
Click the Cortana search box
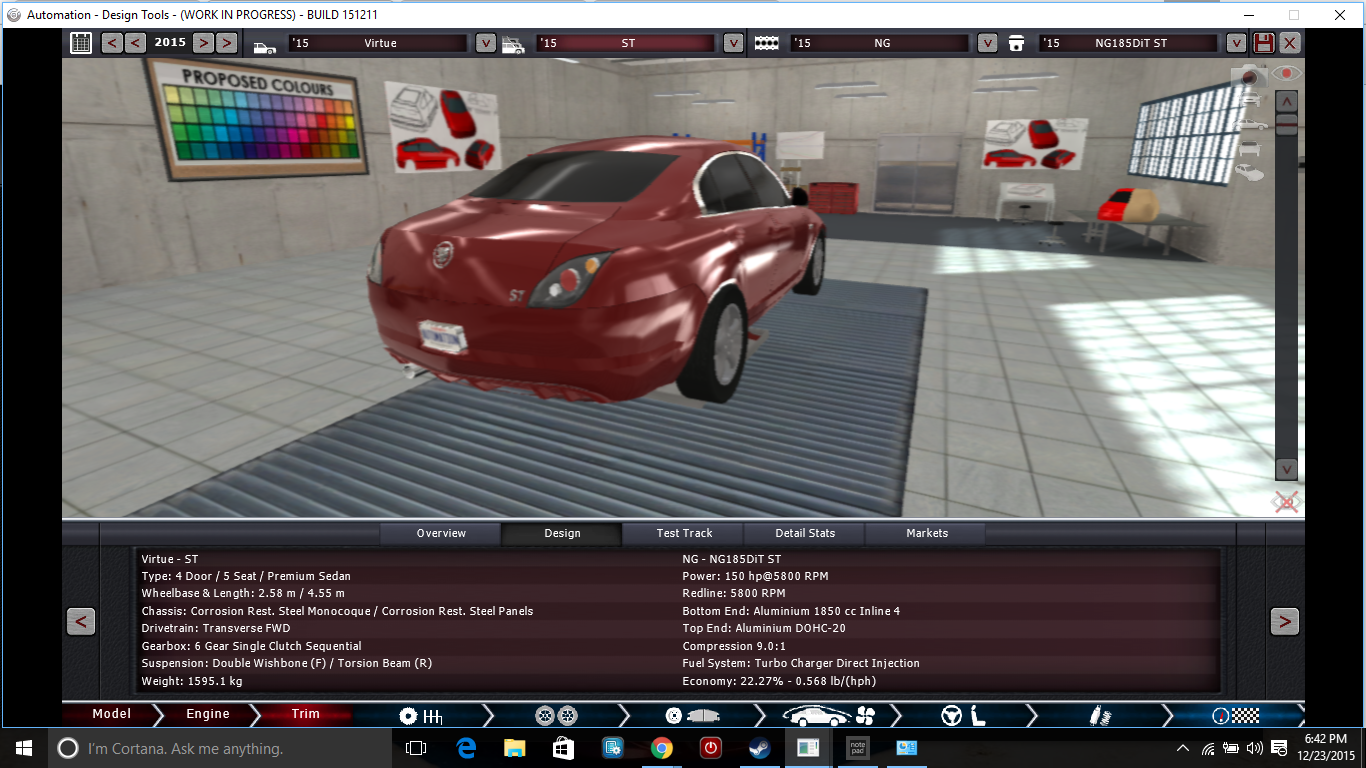tap(220, 748)
